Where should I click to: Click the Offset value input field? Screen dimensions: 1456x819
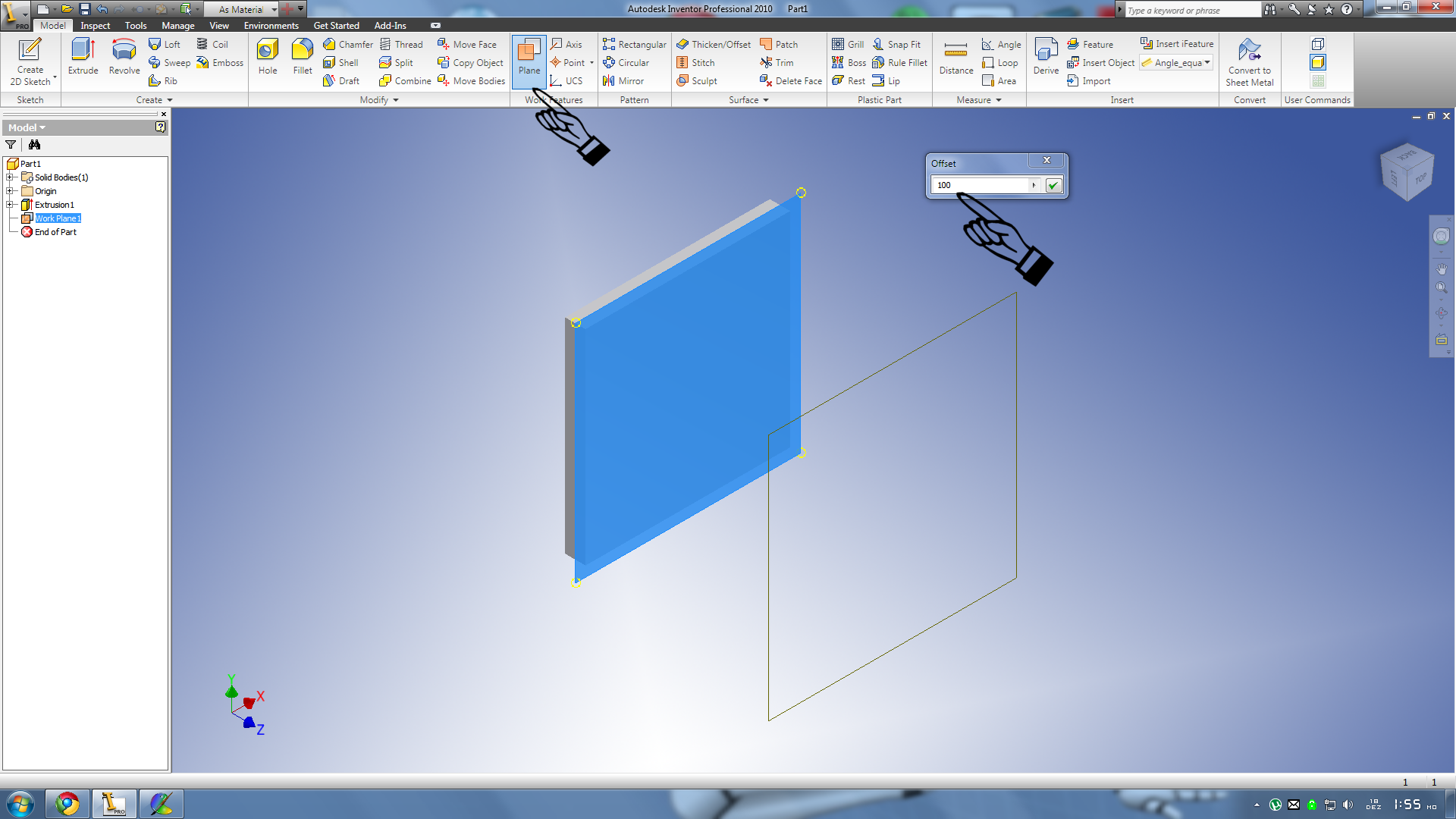coord(978,185)
